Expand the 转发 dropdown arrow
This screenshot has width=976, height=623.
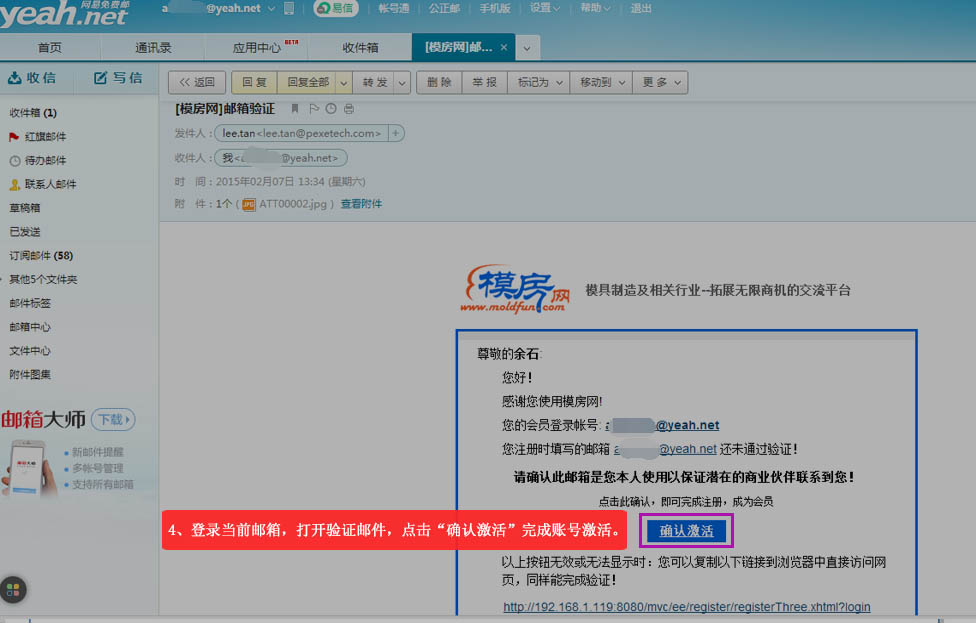402,82
